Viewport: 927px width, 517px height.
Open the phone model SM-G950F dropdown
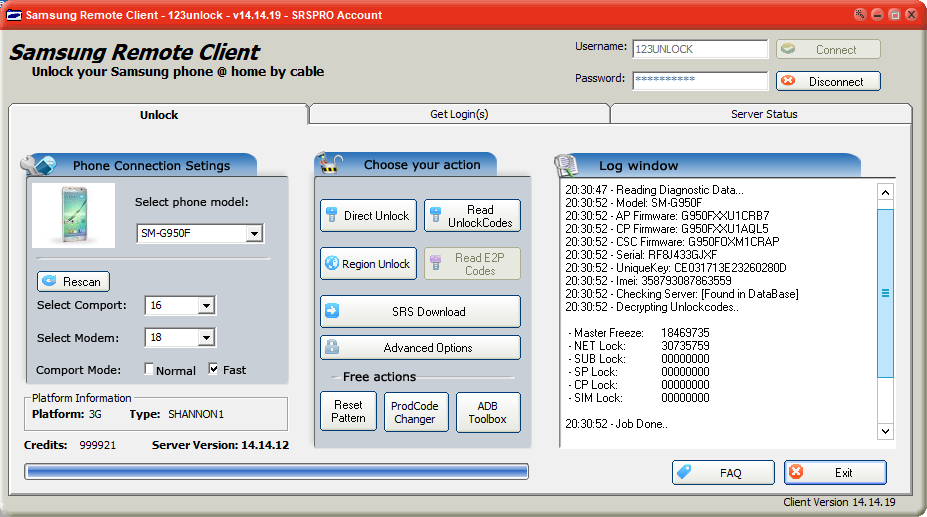click(x=254, y=234)
